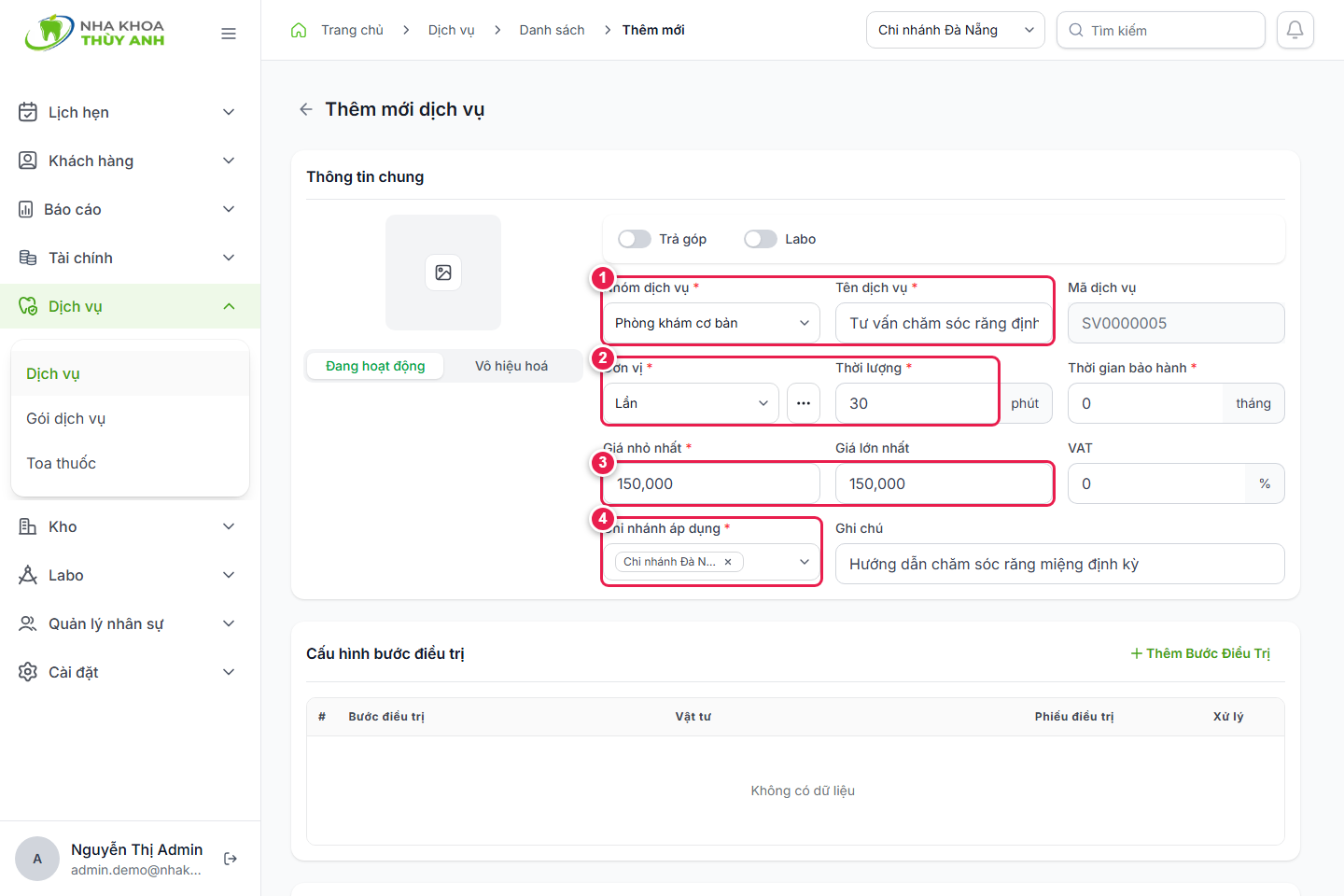Click the Kho building icon

(x=28, y=526)
